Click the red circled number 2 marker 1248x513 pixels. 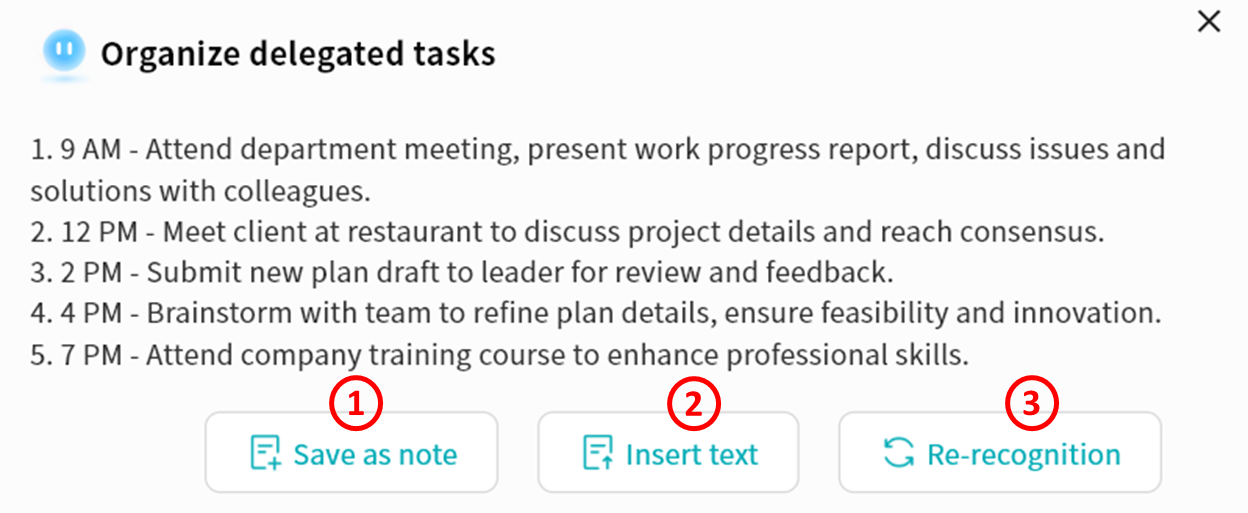pos(694,403)
